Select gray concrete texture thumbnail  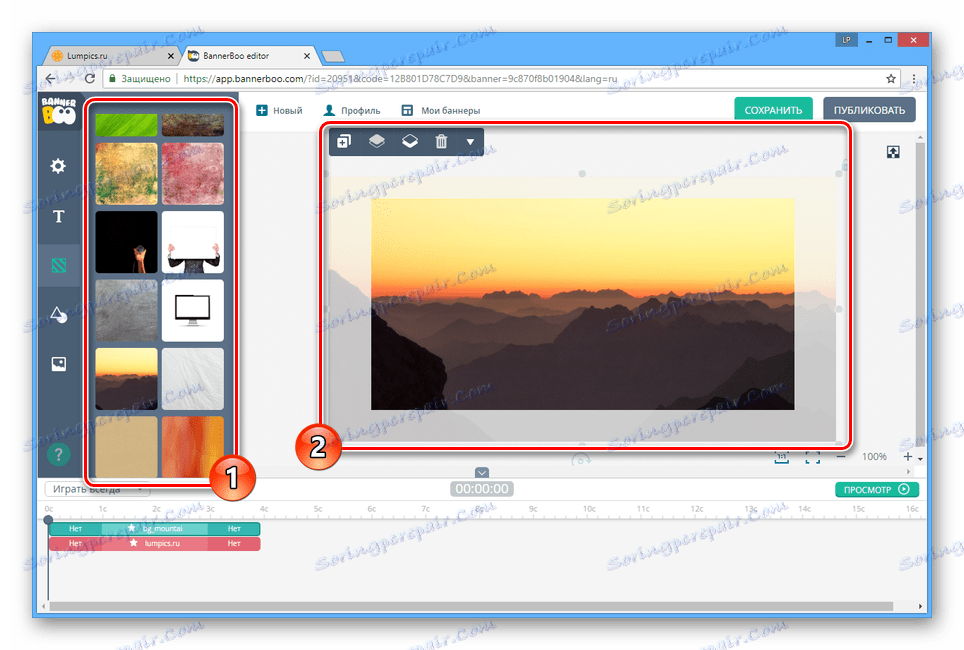tap(126, 311)
